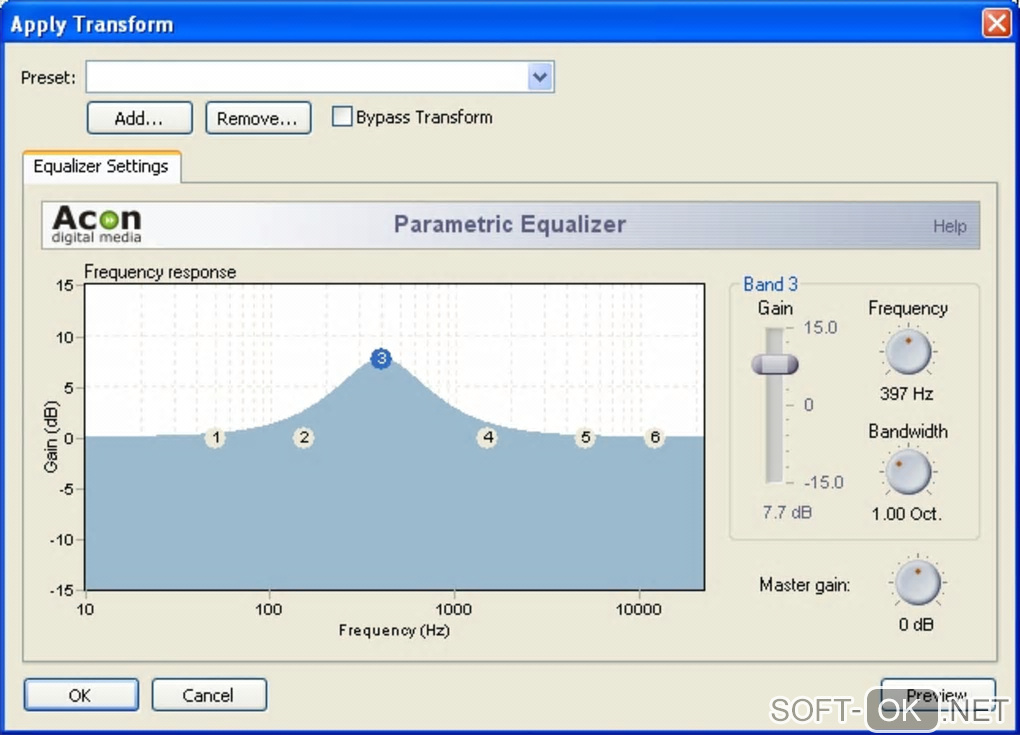Screen dimensions: 1020x735
Task: Click the Cancel button
Action: coord(209,695)
